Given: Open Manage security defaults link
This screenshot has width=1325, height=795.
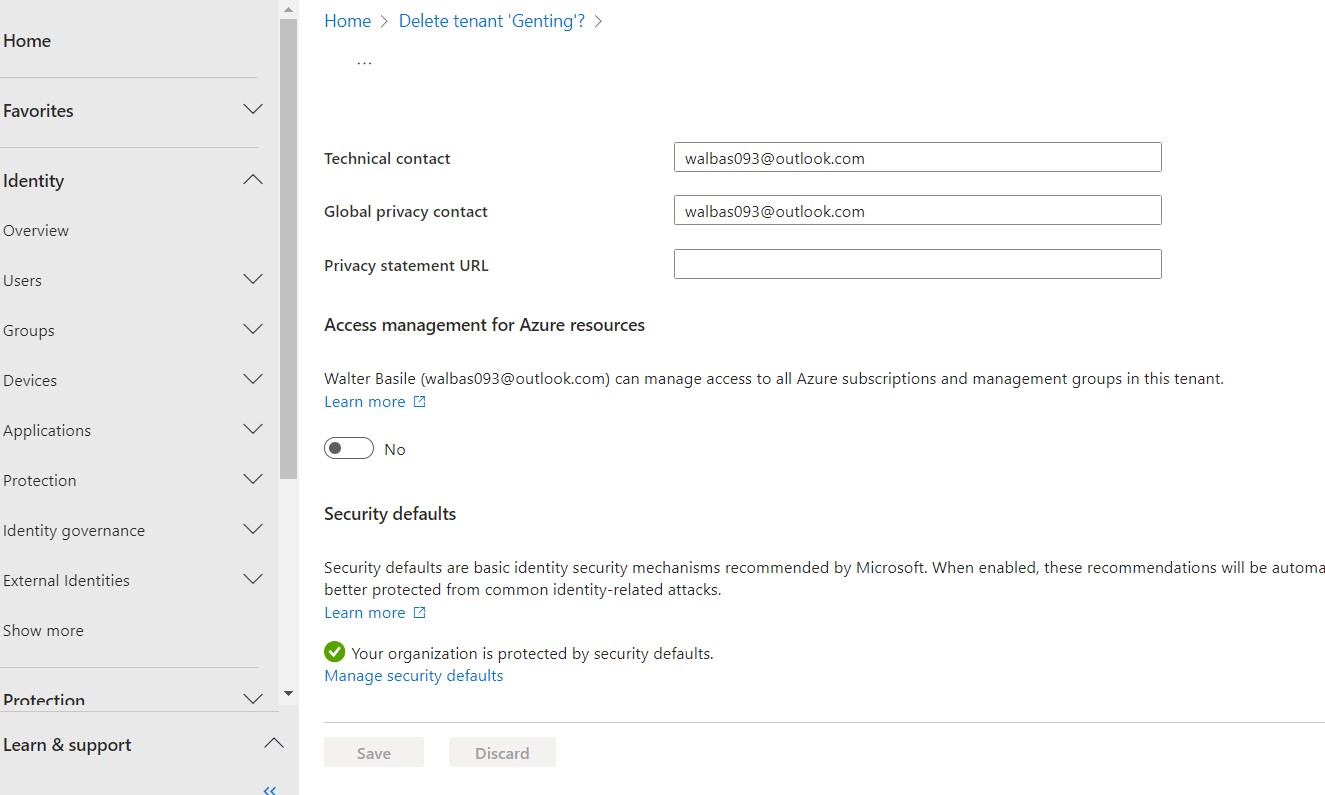Looking at the screenshot, I should 413,676.
